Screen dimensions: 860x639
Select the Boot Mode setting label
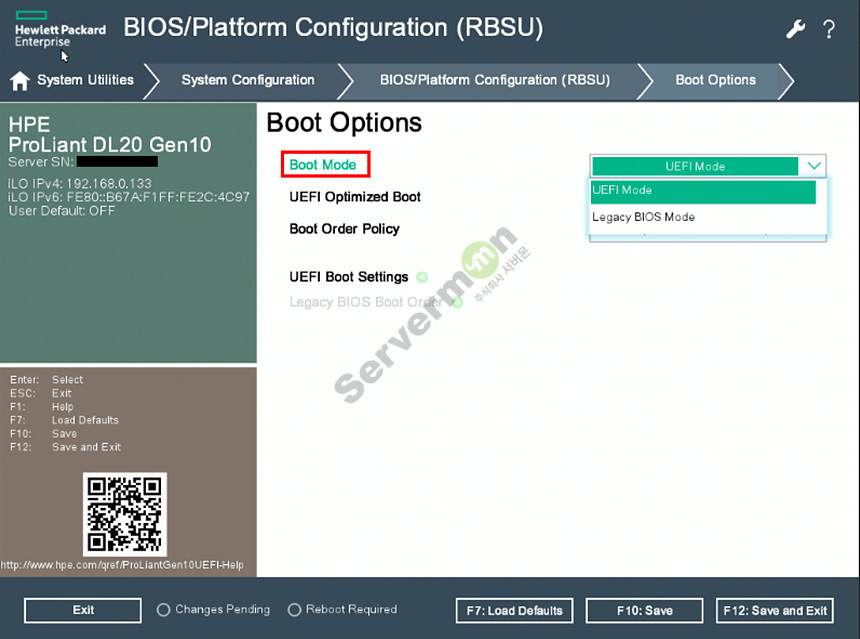(x=323, y=165)
